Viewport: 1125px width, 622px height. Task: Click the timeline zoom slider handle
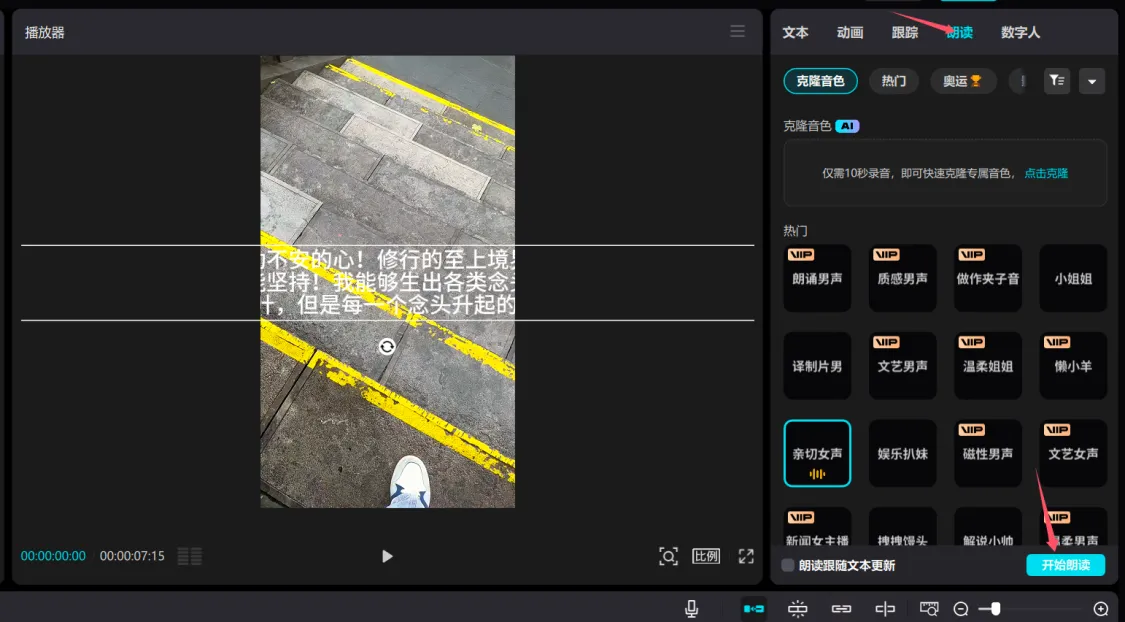[x=995, y=608]
